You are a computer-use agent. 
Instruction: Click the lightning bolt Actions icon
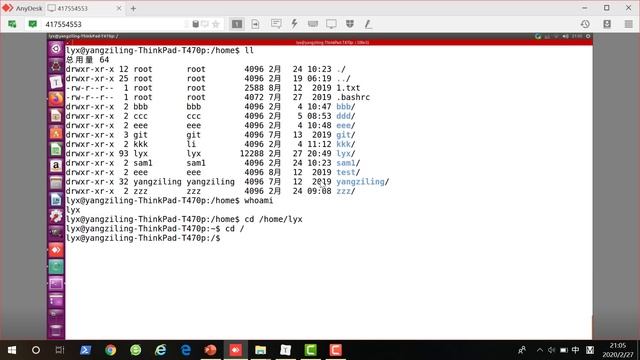click(294, 24)
